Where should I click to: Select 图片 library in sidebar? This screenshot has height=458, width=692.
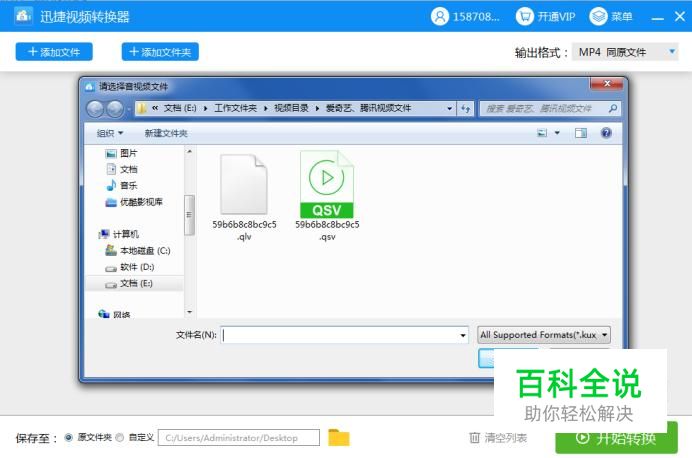tap(121, 153)
